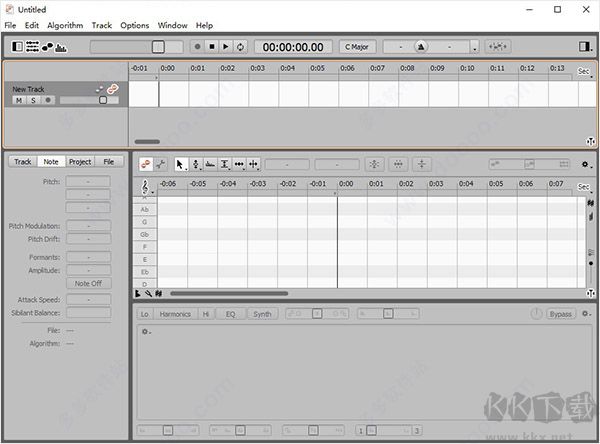Switch to the Track tab in the info pane

coord(23,162)
